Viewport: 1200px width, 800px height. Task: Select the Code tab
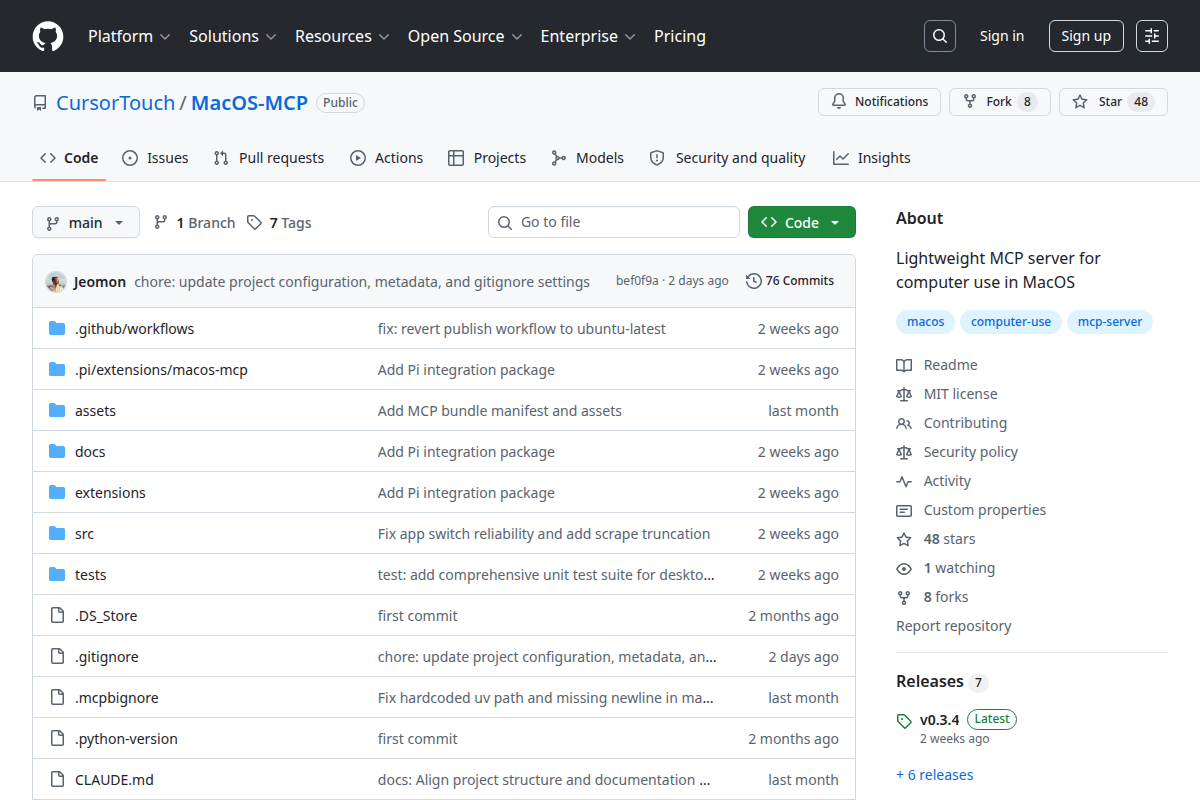pos(69,158)
